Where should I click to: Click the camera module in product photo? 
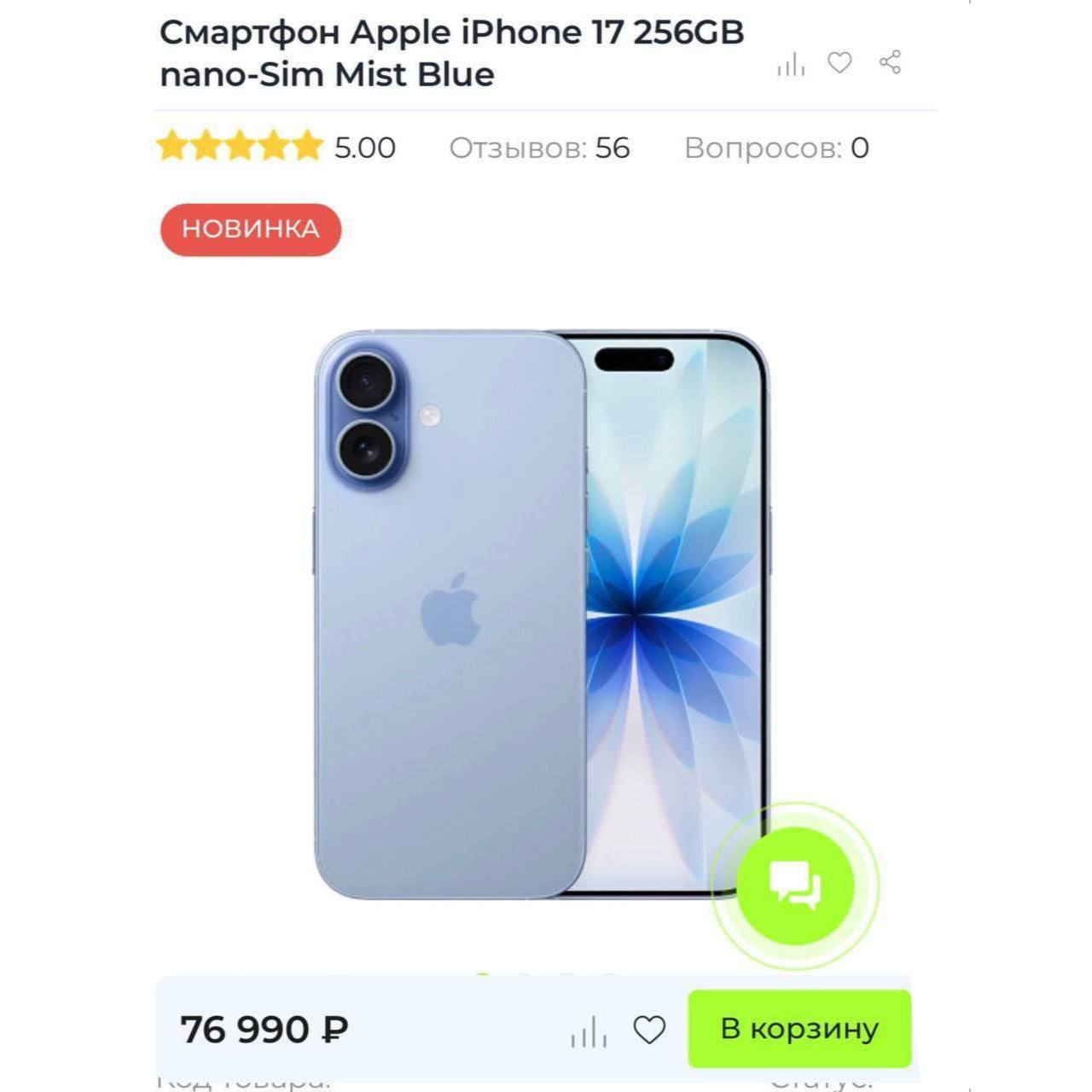pos(369,423)
